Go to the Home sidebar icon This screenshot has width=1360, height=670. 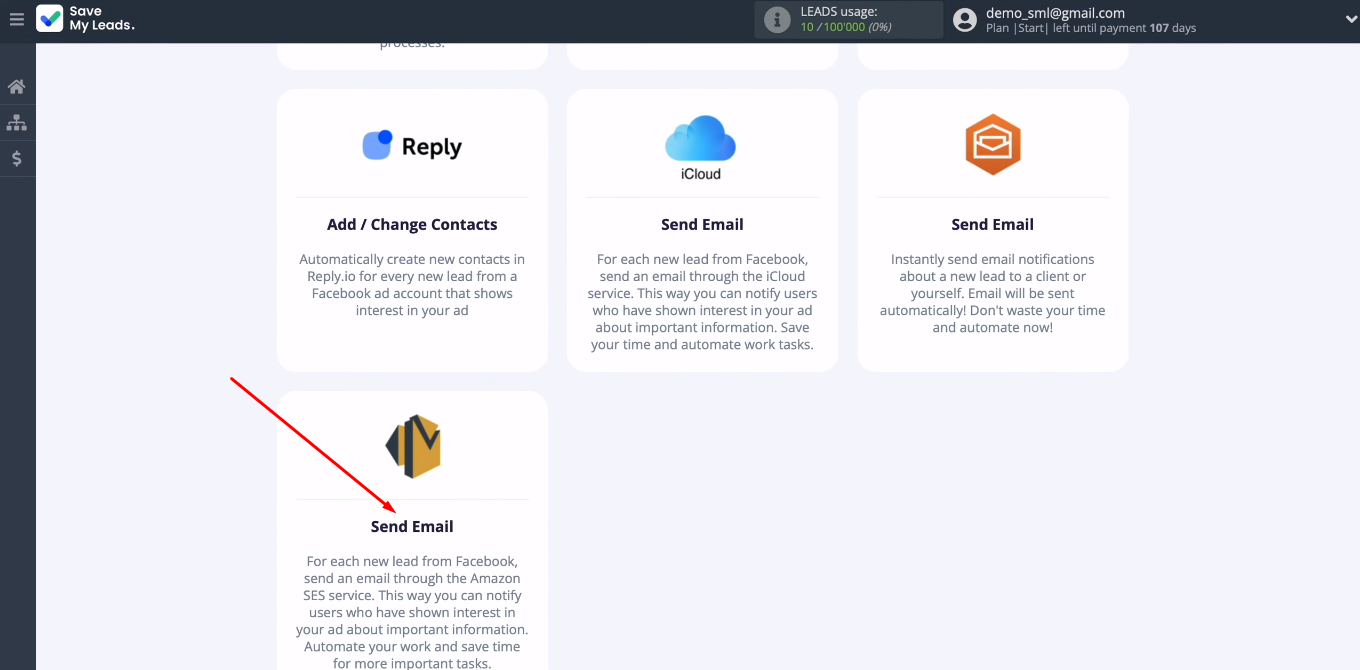(x=17, y=87)
